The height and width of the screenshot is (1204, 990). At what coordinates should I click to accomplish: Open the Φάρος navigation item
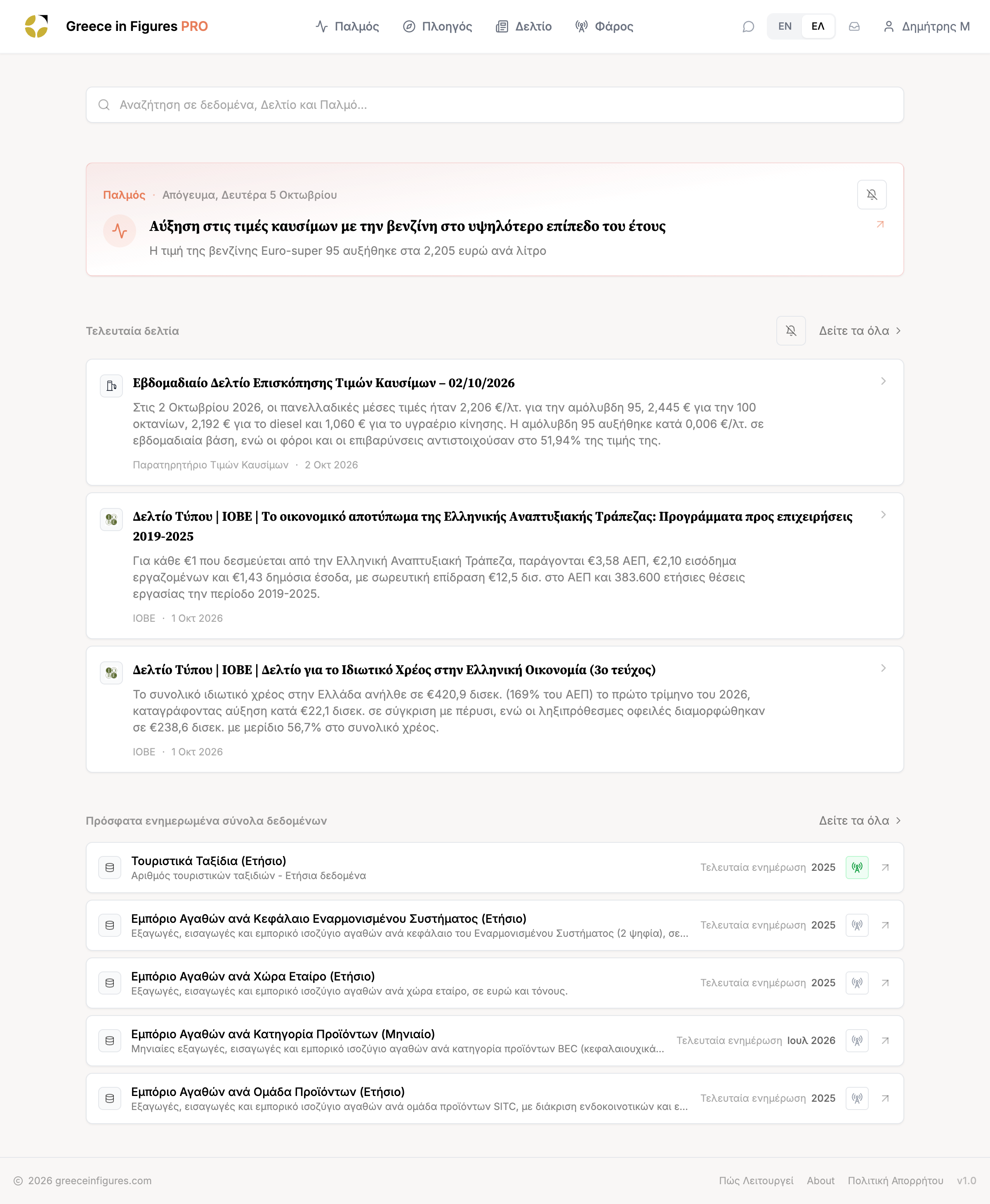(x=604, y=26)
